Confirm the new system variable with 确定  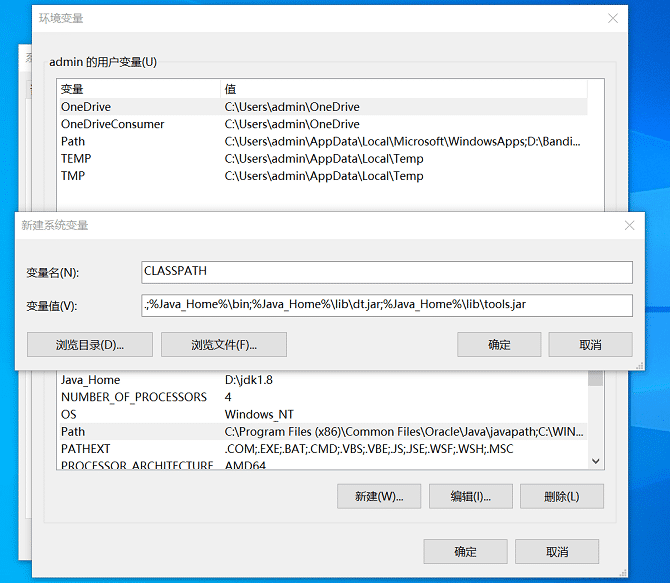[499, 344]
